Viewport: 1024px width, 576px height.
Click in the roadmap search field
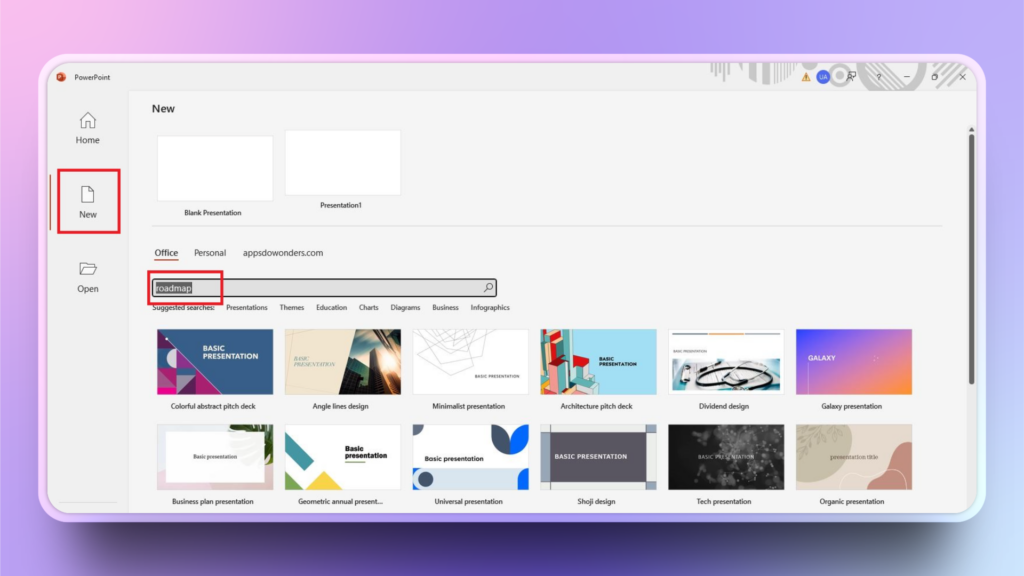pos(320,288)
